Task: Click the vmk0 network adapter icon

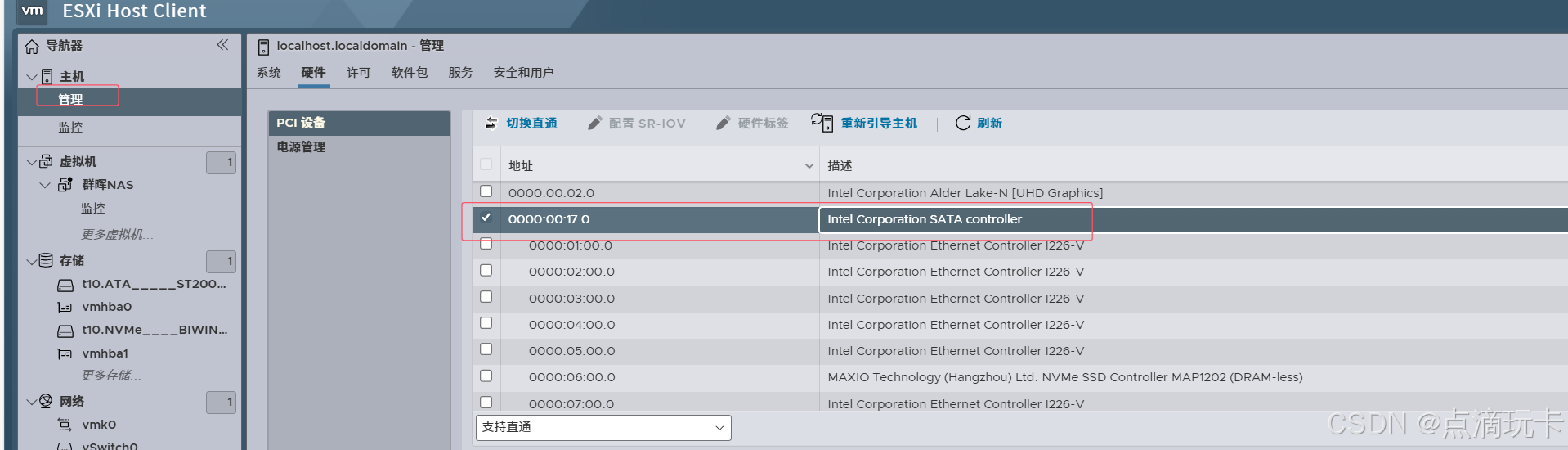Action: (x=65, y=425)
